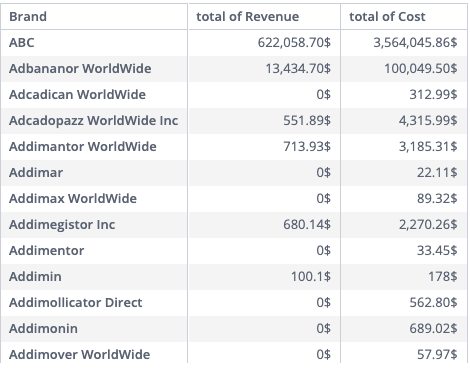The image size is (470, 369).
Task: Select ABC revenue value 622,058.70$
Action: click(294, 42)
